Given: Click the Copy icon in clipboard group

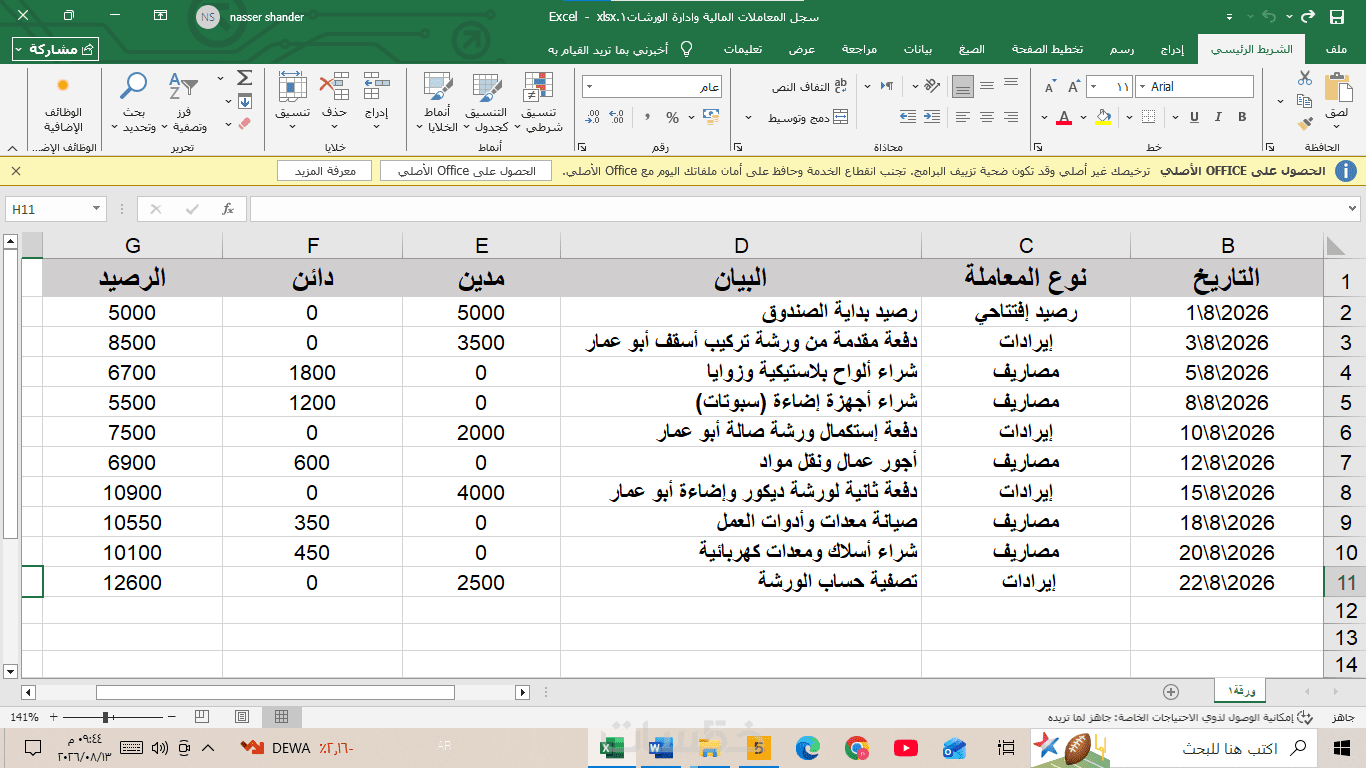Looking at the screenshot, I should coord(1304,101).
